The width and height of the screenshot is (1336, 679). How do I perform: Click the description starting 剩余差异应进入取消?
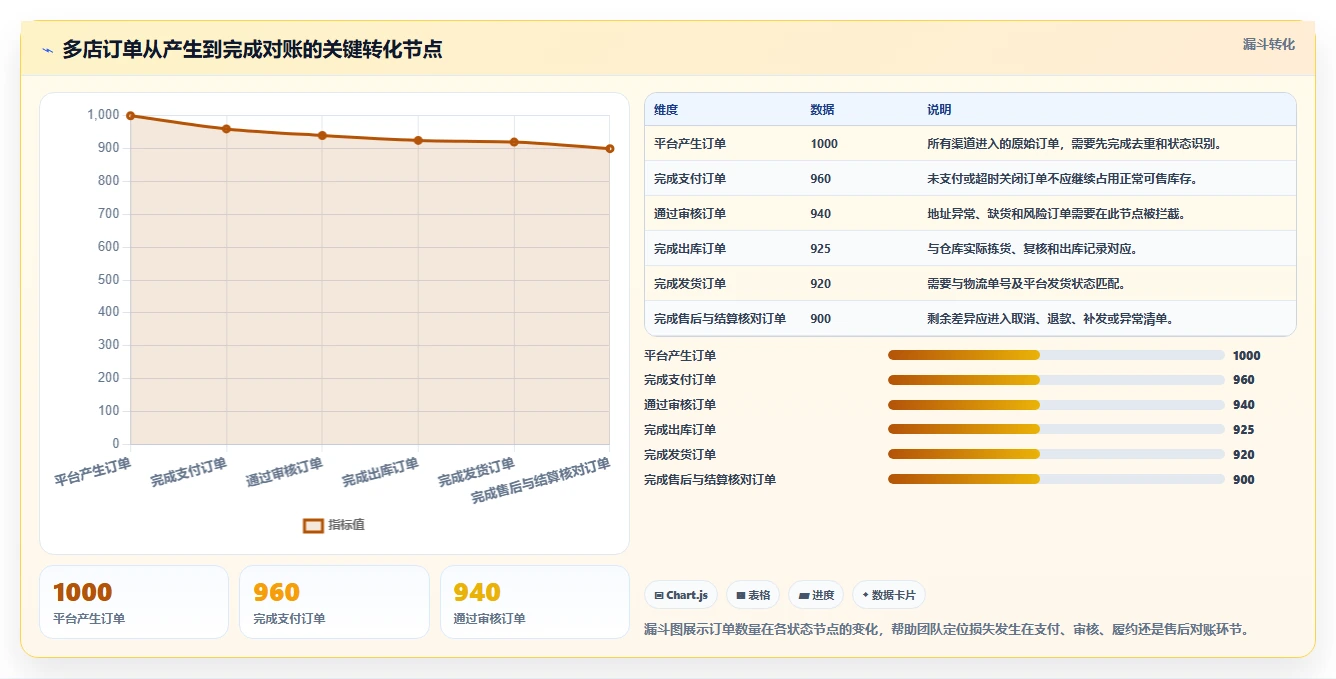1050,319
